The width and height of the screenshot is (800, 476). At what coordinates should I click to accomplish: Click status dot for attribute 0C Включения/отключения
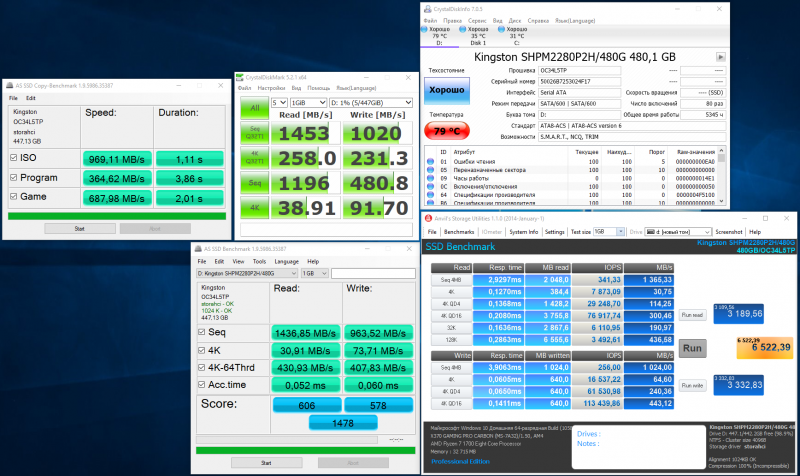431,186
